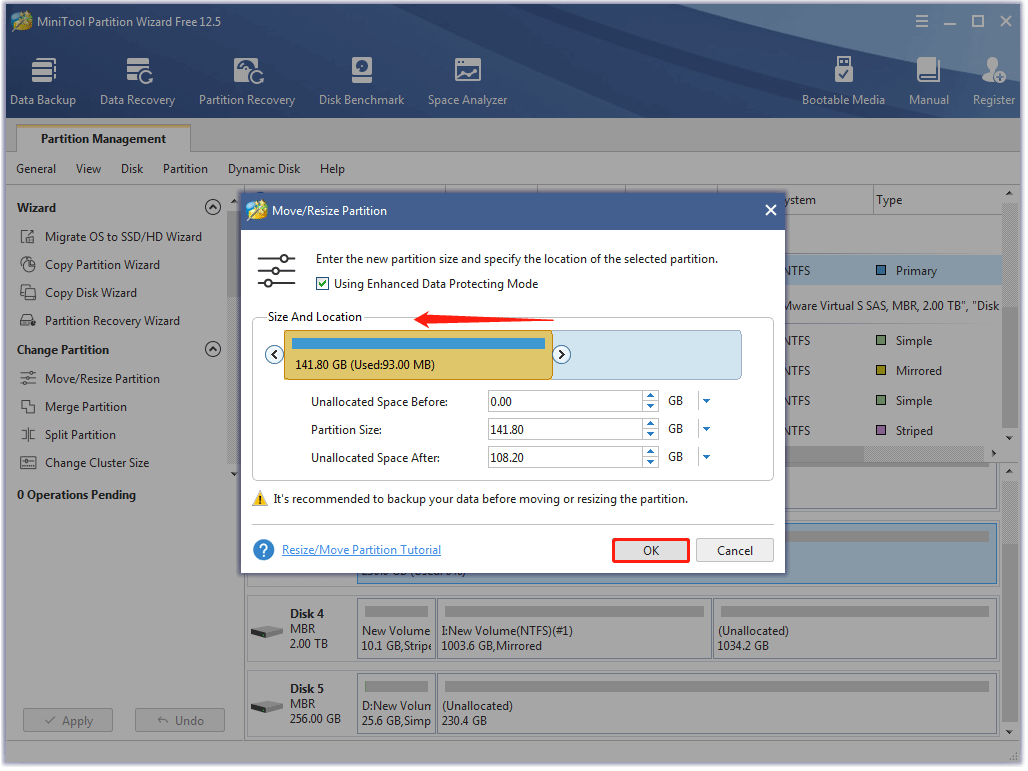Image resolution: width=1028 pixels, height=771 pixels.
Task: Click Partition Recovery Wizard sidebar icon
Action: click(28, 321)
